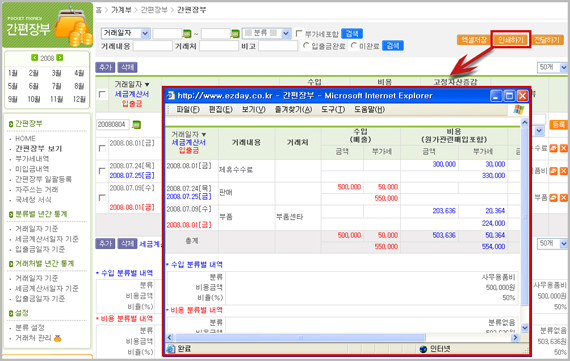Click the 인쇄하기 button
The image size is (570, 361).
(x=510, y=40)
